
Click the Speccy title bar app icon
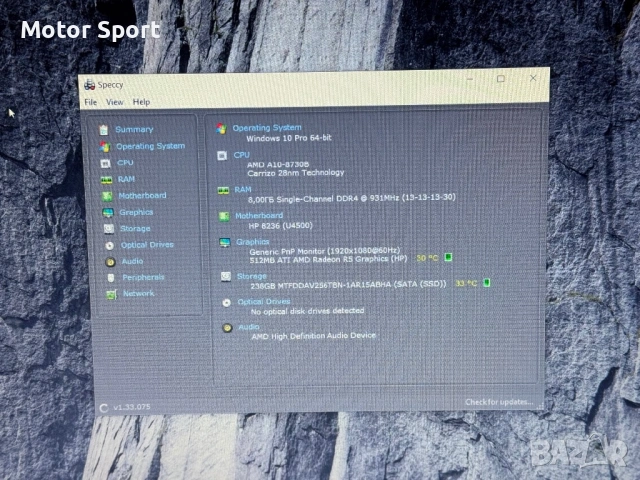[88, 85]
